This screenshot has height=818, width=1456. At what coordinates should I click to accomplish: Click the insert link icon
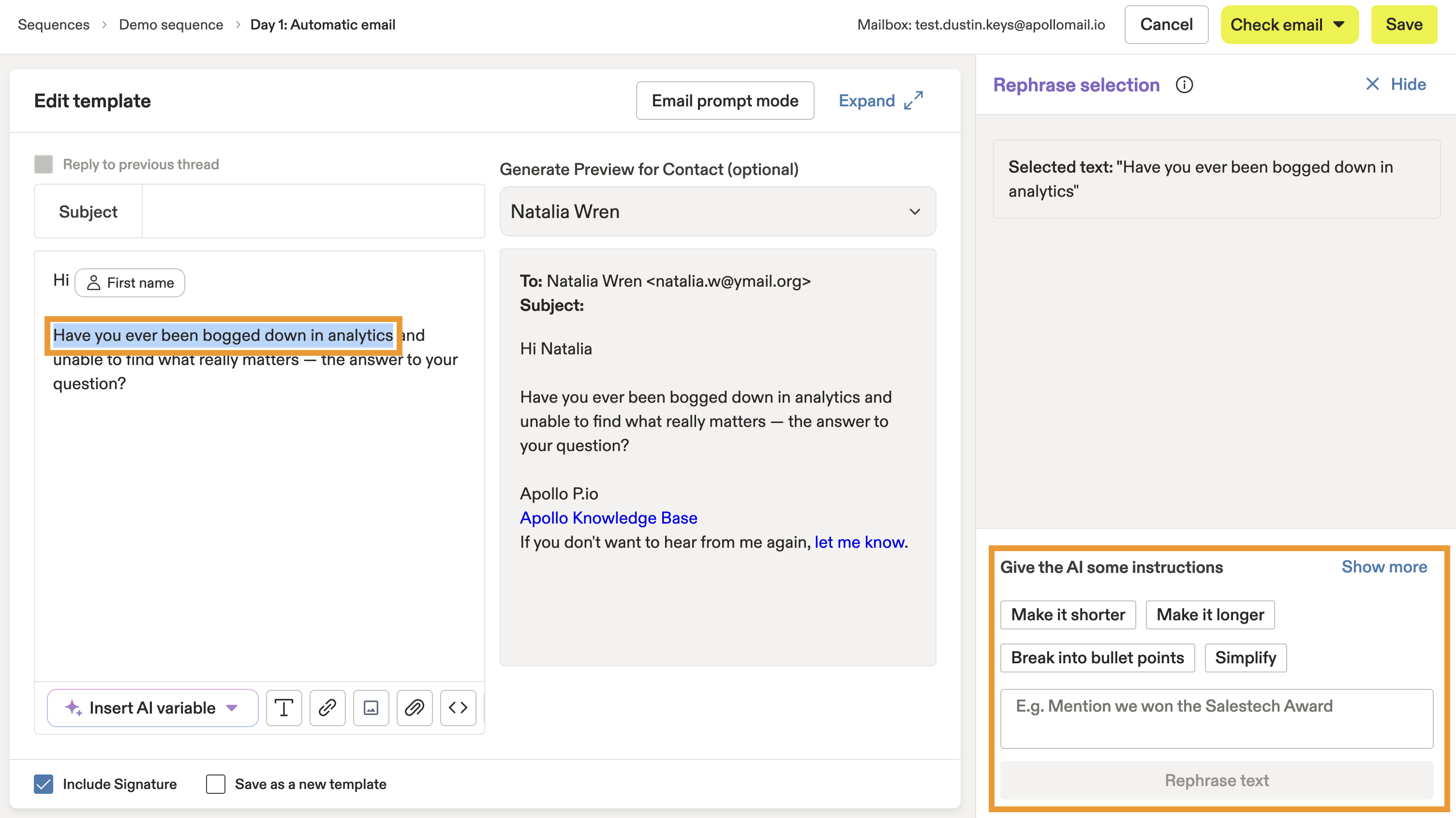pos(327,707)
